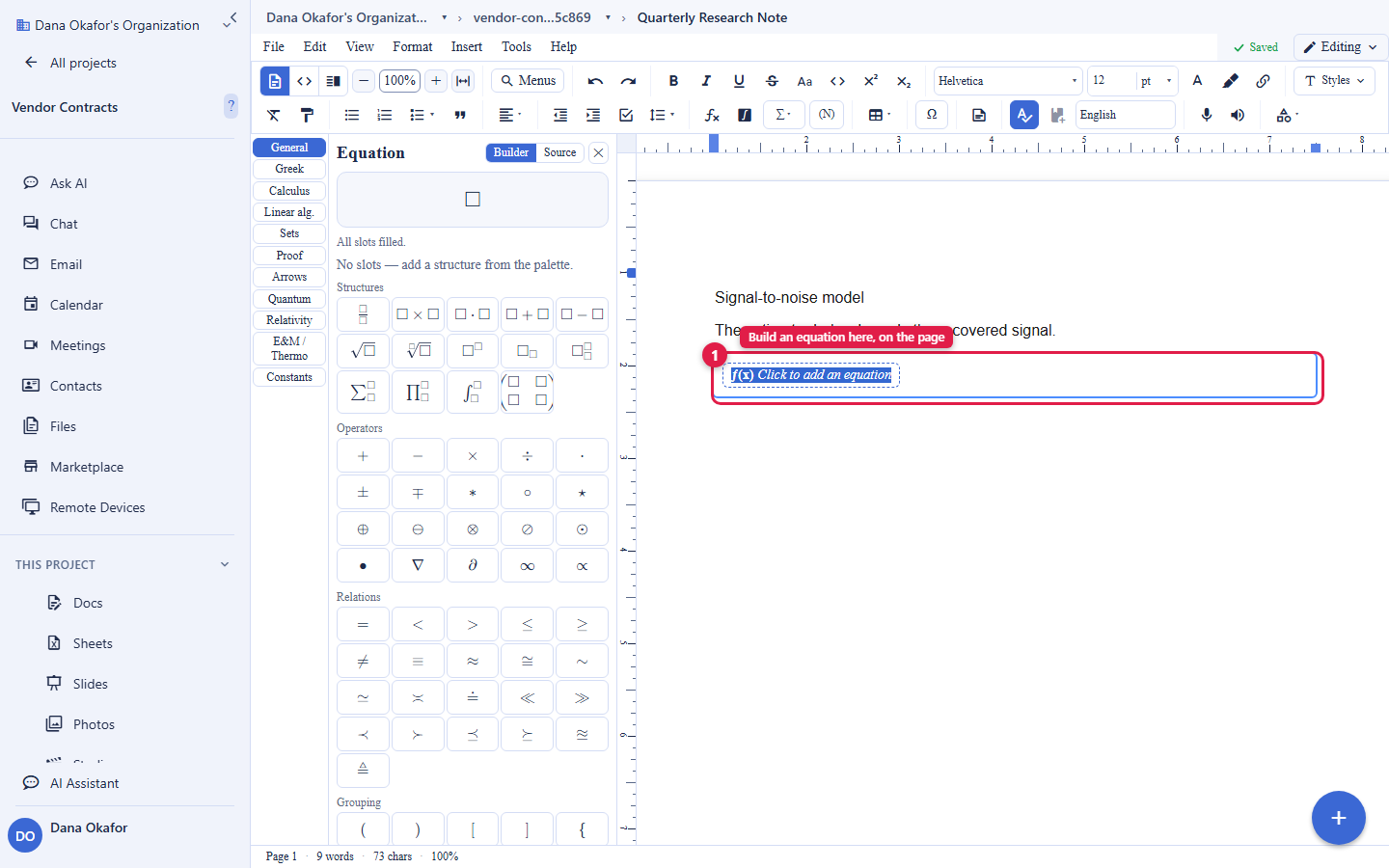The width and height of the screenshot is (1389, 868).
Task: Click the Menus search button
Action: 528,81
